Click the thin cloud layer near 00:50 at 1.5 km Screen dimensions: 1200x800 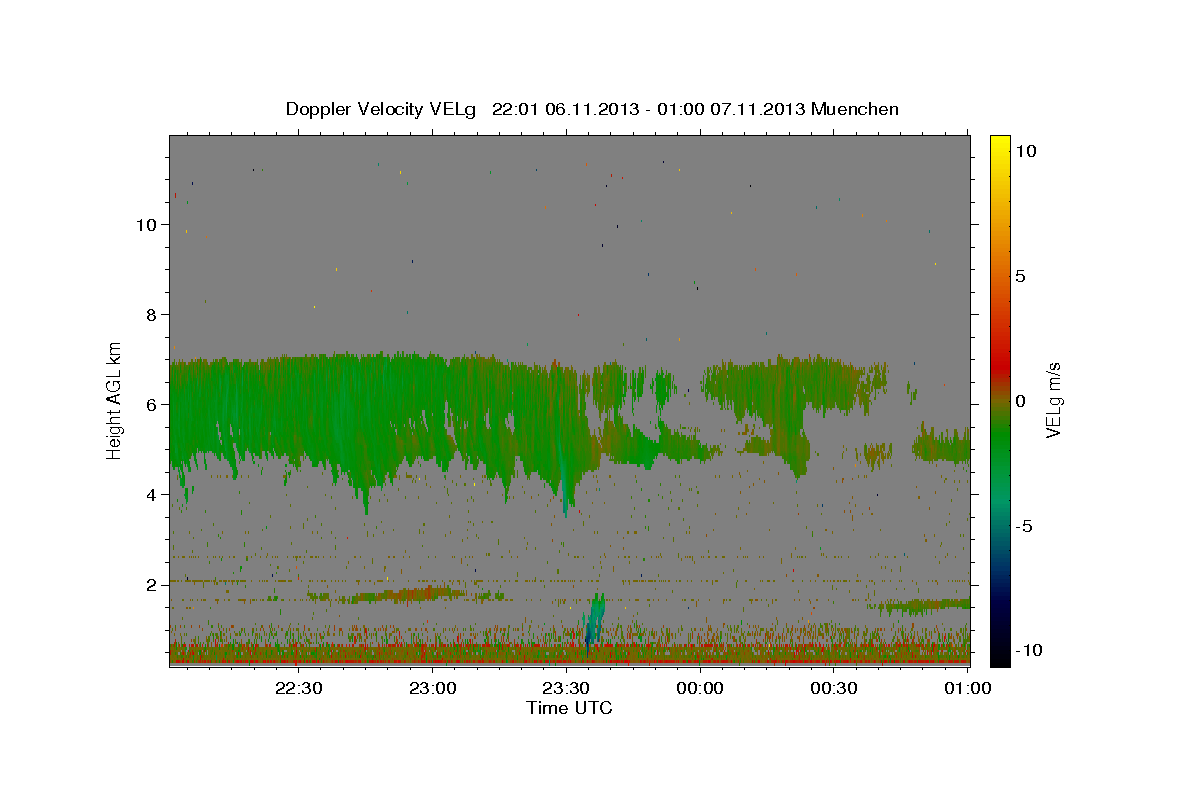[x=920, y=605]
